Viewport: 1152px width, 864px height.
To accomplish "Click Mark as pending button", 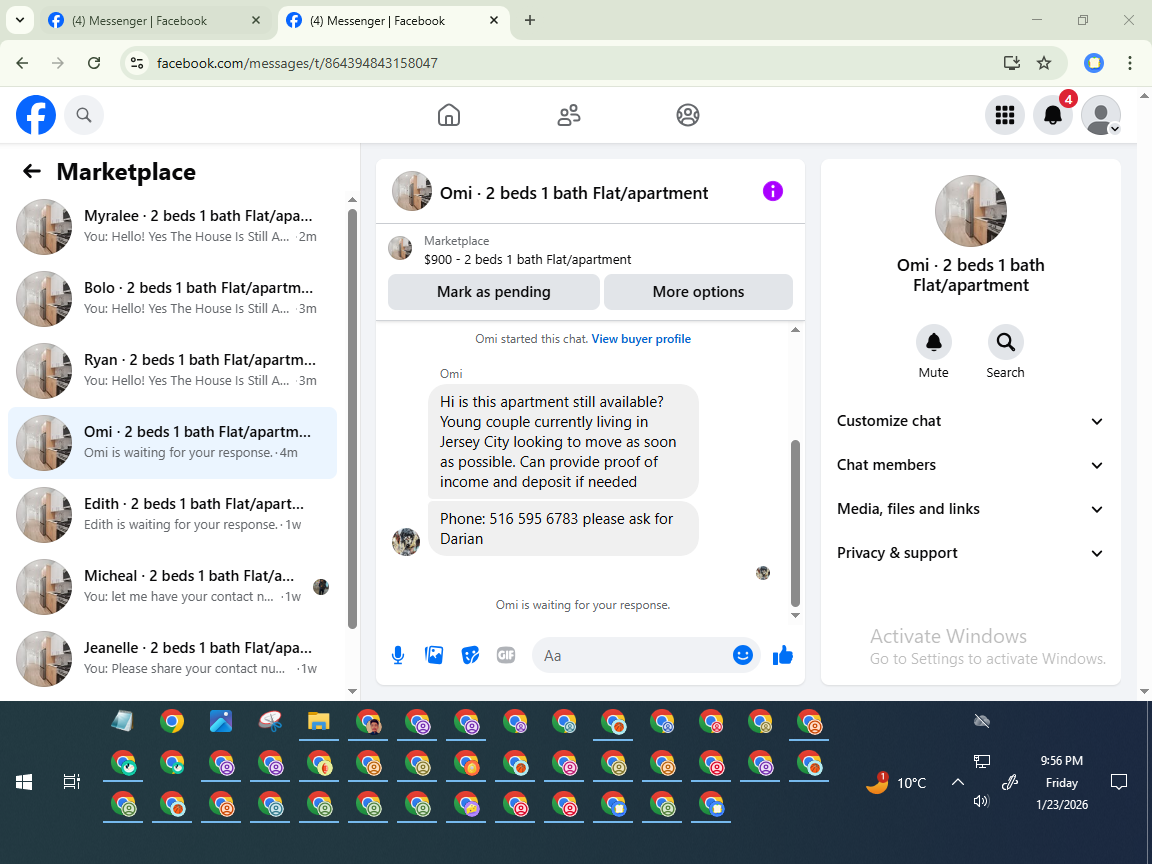I will [x=494, y=292].
